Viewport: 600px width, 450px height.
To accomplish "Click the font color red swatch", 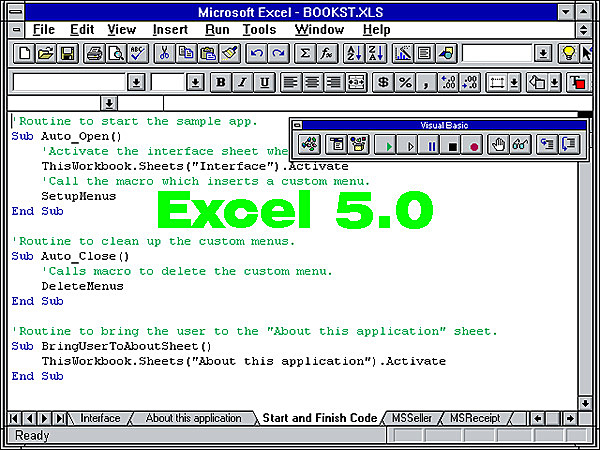I will pyautogui.click(x=578, y=82).
